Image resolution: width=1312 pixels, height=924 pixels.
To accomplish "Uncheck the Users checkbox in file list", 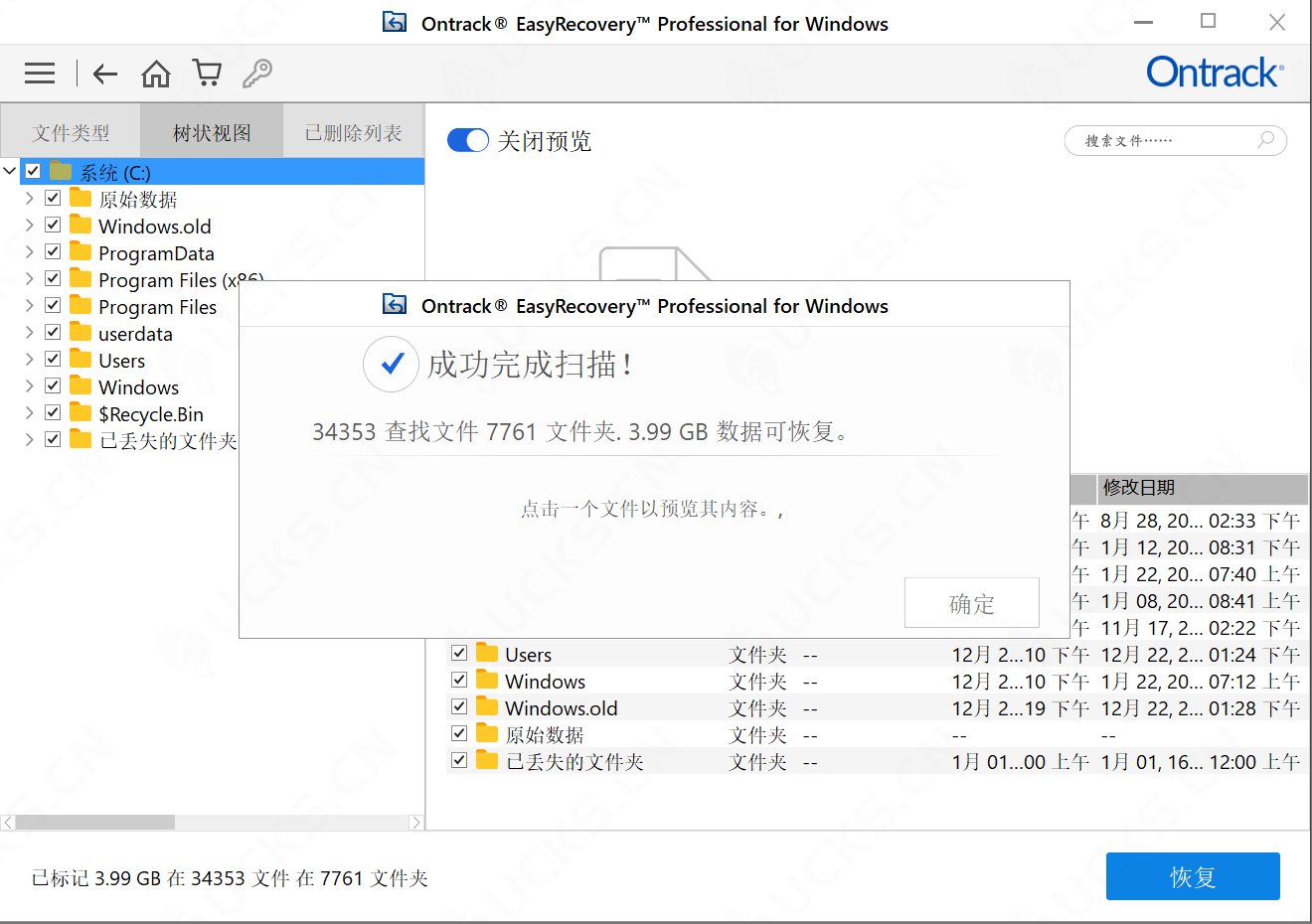I will click(x=459, y=654).
